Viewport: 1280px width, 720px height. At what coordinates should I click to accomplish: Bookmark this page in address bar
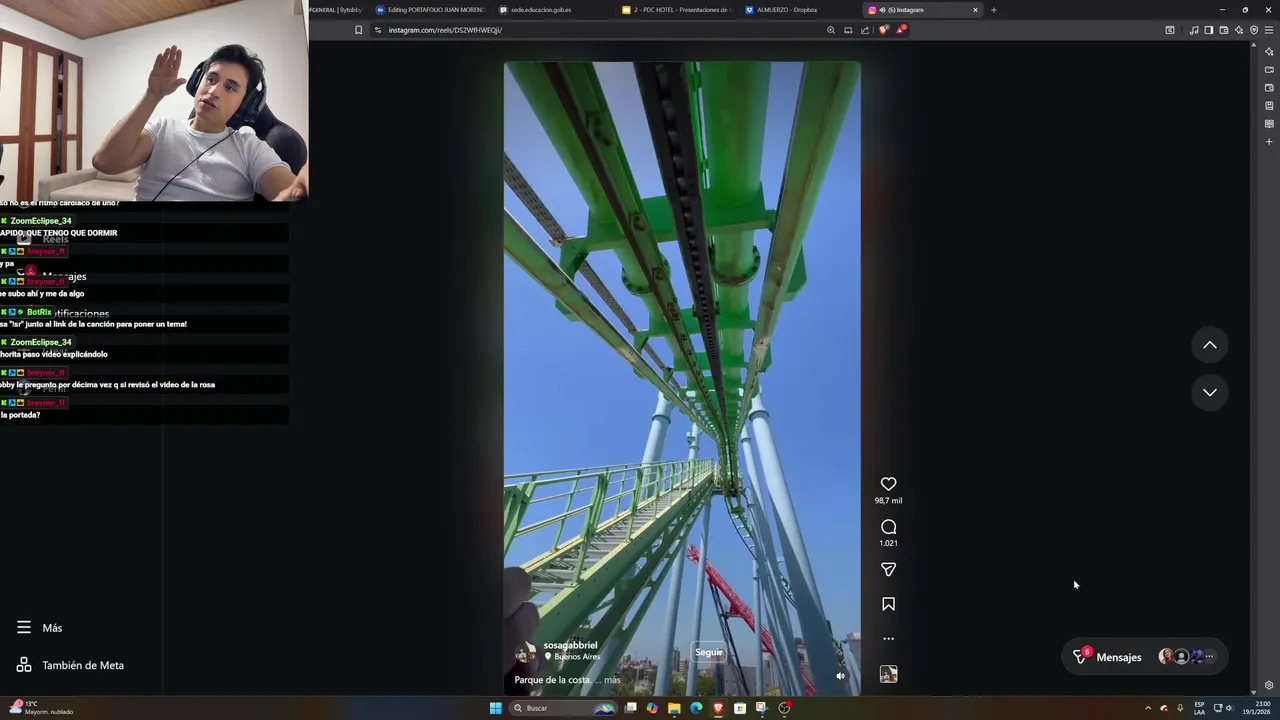(358, 30)
